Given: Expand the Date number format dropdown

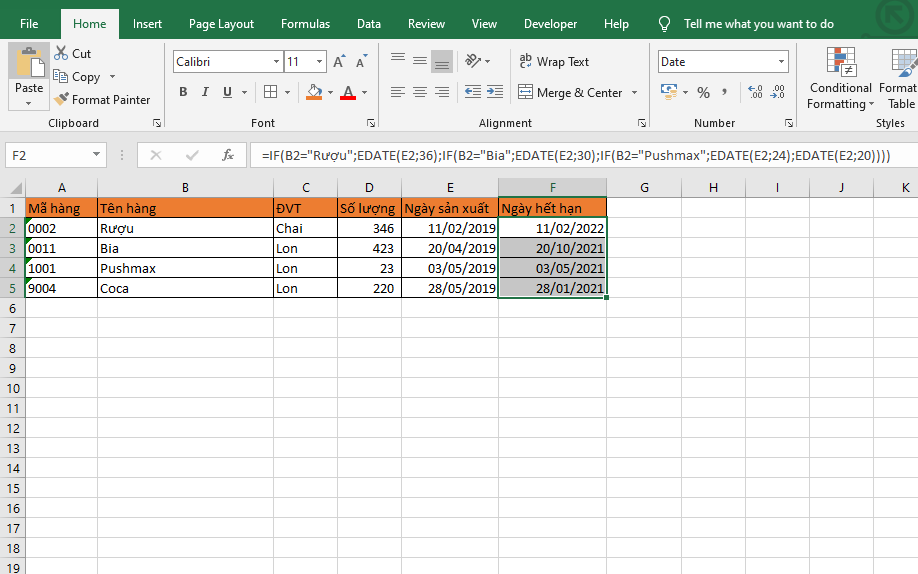Looking at the screenshot, I should click(782, 62).
